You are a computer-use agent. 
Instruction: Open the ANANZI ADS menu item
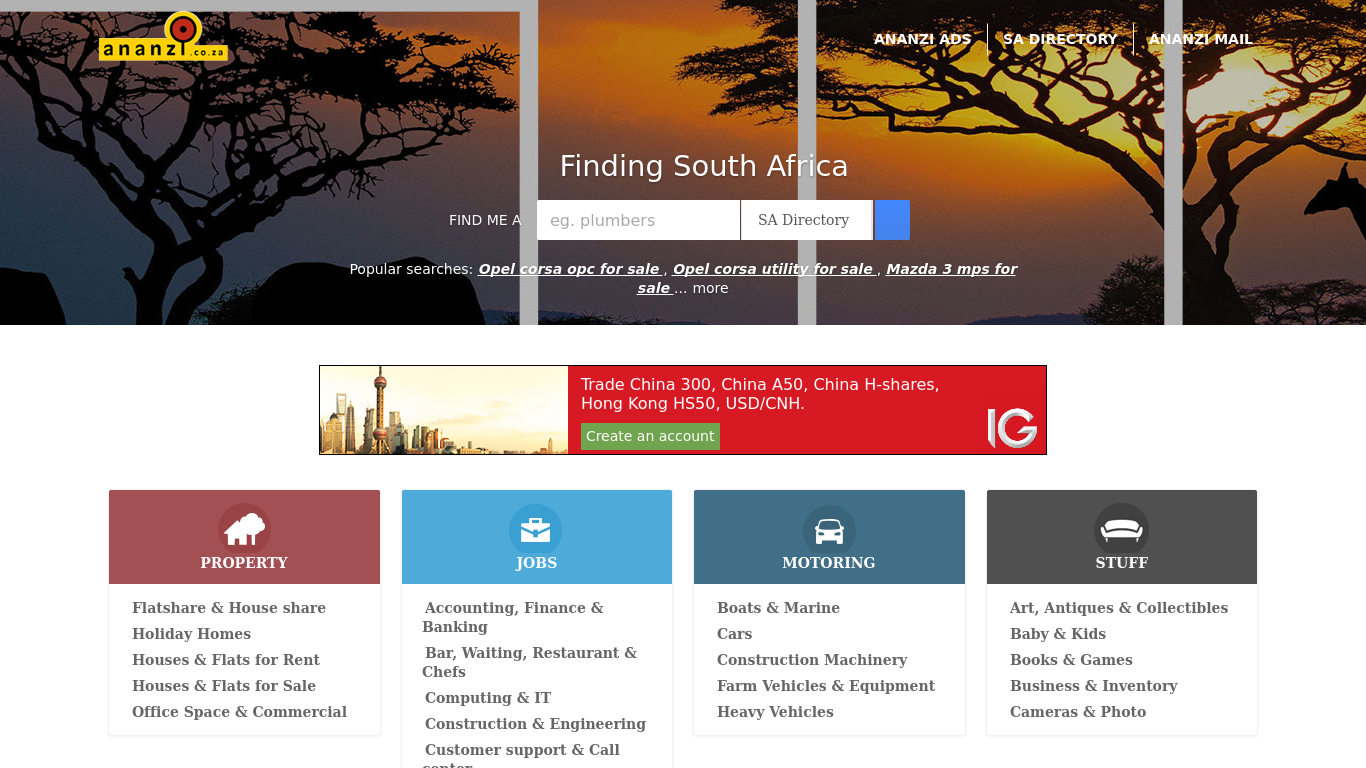922,39
